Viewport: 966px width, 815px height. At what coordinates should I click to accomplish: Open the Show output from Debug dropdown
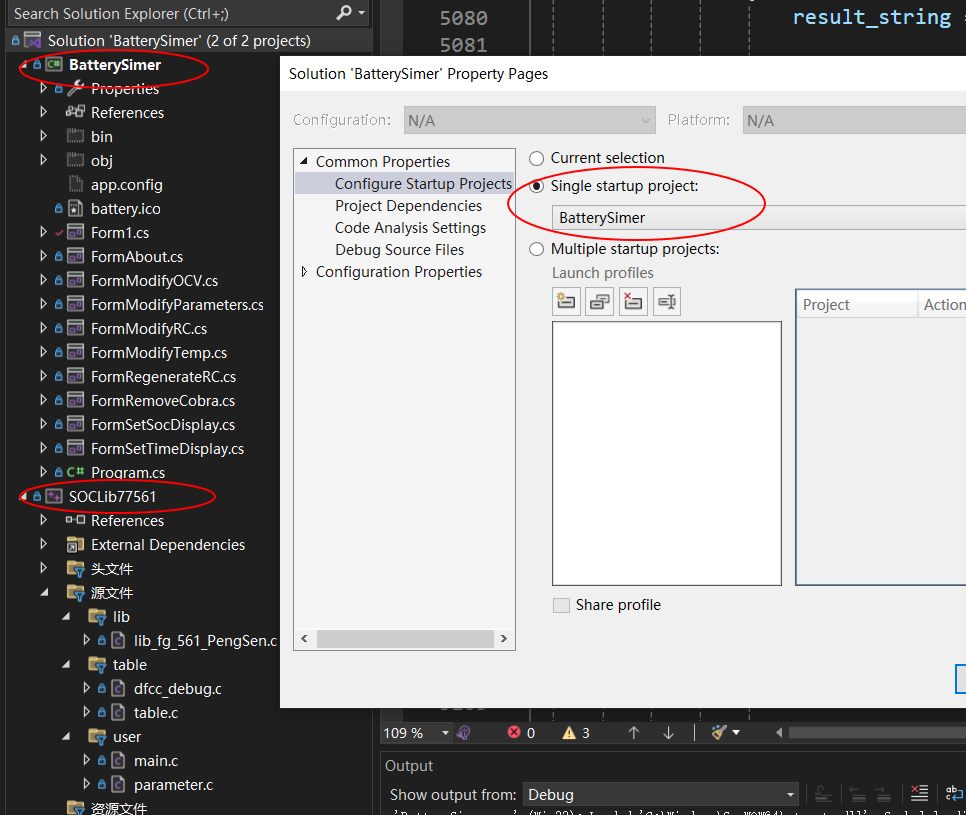pos(660,795)
